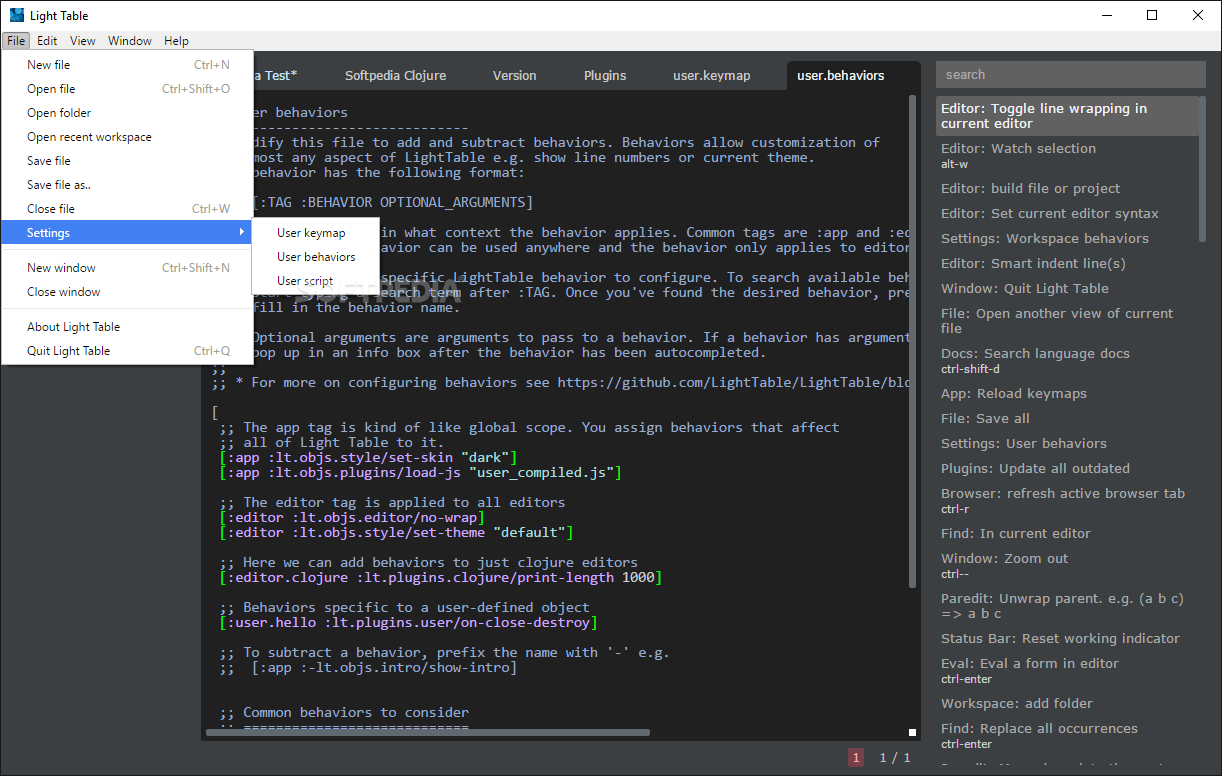
Task: Switch to the Softpedia Clojure tab
Action: (x=395, y=75)
